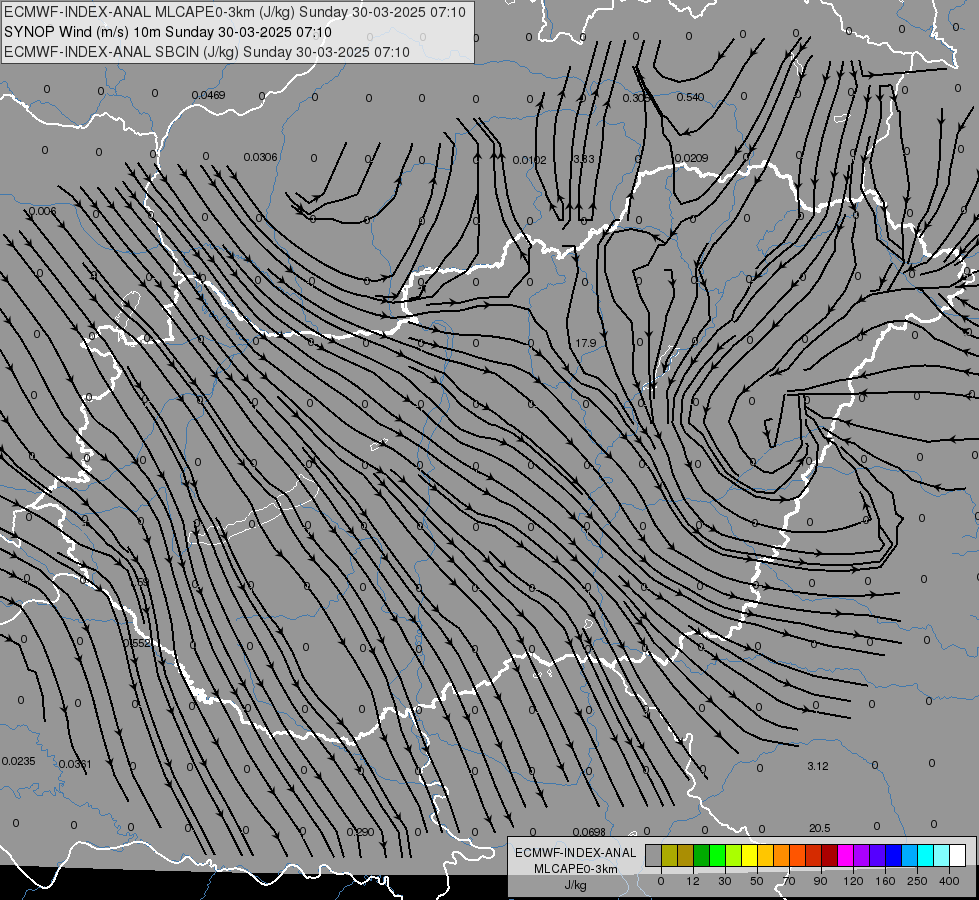Click the 0.0306 value label
The width and height of the screenshot is (979, 900).
(260, 157)
